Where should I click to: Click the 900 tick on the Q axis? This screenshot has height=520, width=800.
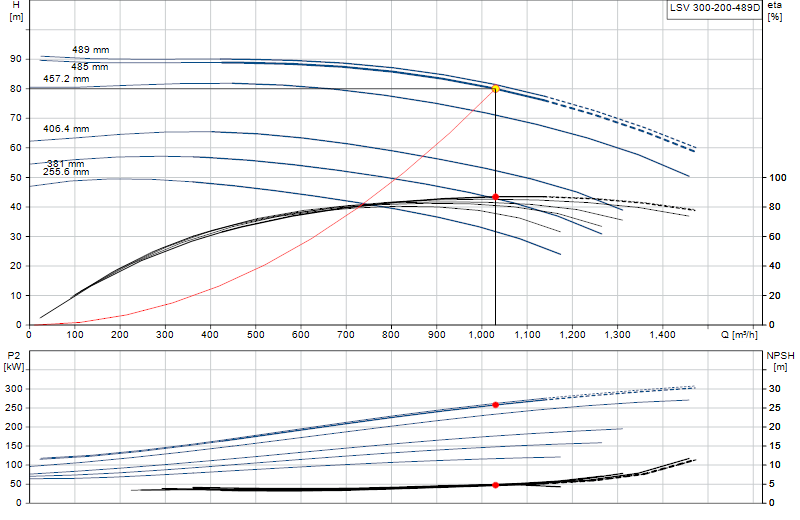click(x=437, y=335)
